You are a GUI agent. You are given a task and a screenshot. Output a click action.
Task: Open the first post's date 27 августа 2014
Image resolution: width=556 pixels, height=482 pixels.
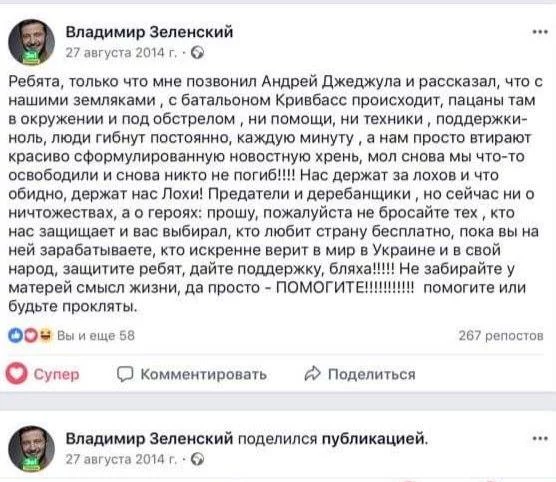[x=121, y=53]
